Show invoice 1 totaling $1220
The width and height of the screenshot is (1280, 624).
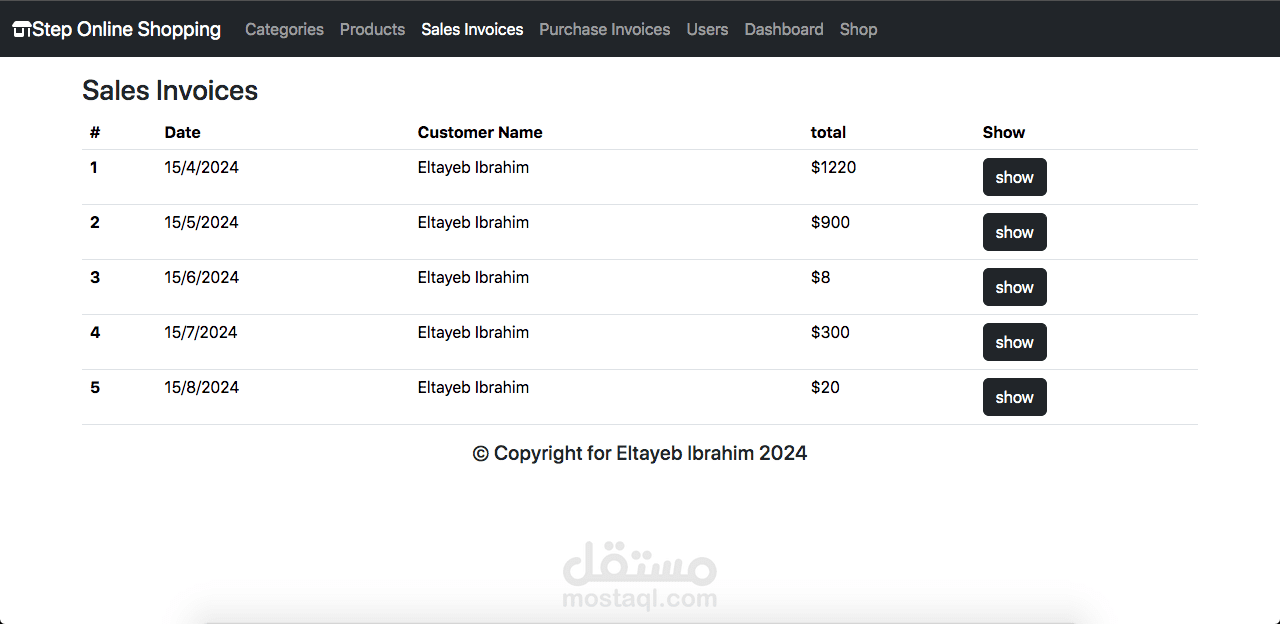click(1014, 177)
